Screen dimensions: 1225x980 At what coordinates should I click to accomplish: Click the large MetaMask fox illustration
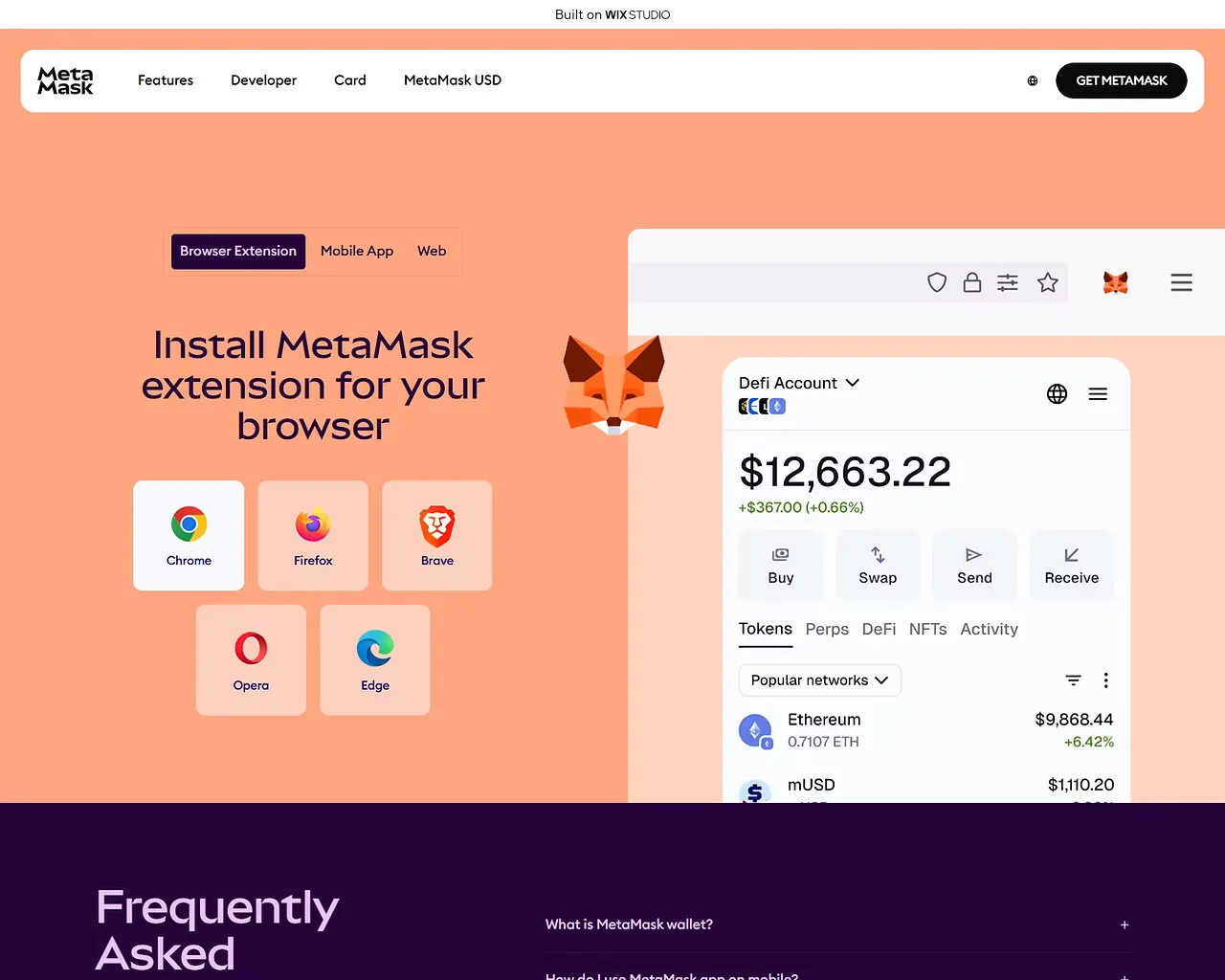coord(614,385)
